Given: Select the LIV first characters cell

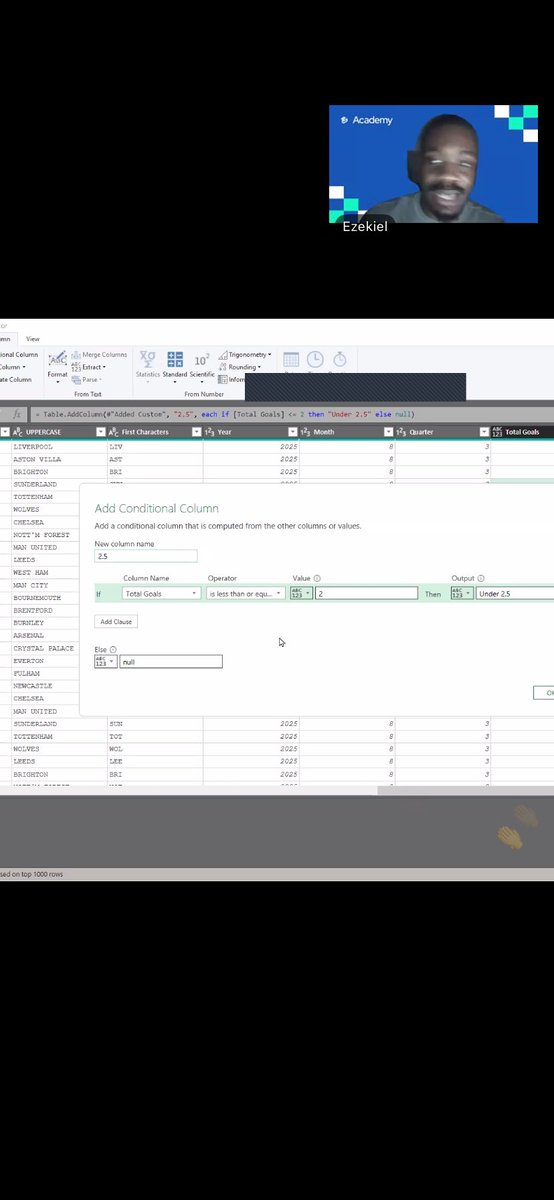Looking at the screenshot, I should click(x=154, y=446).
